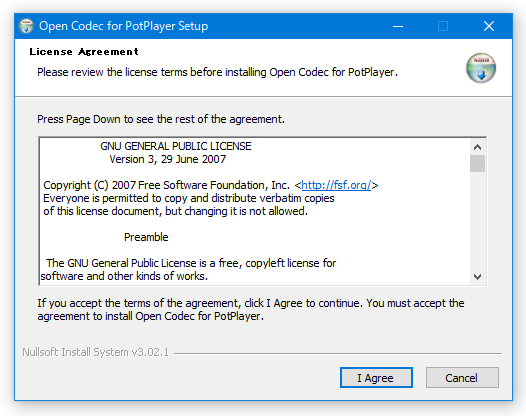Click the scroll down arrow of license text
Viewport: 526px width, 416px height.
click(x=477, y=277)
